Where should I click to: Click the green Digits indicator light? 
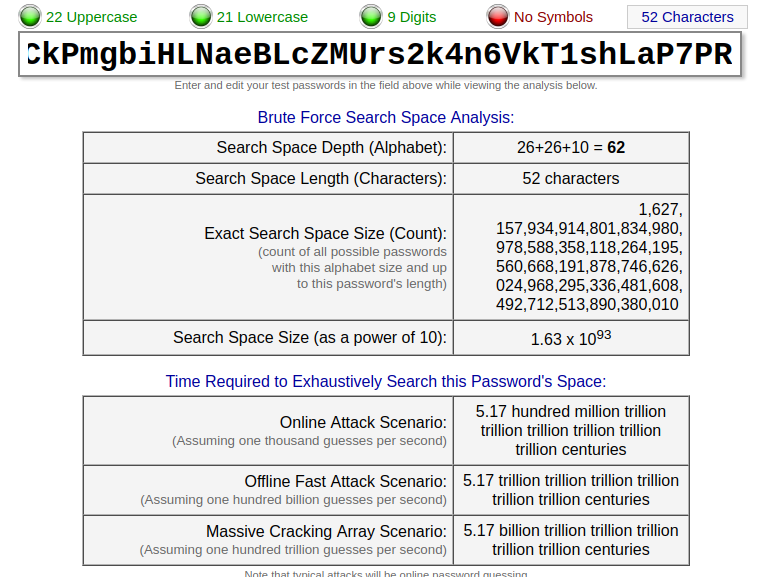(371, 16)
